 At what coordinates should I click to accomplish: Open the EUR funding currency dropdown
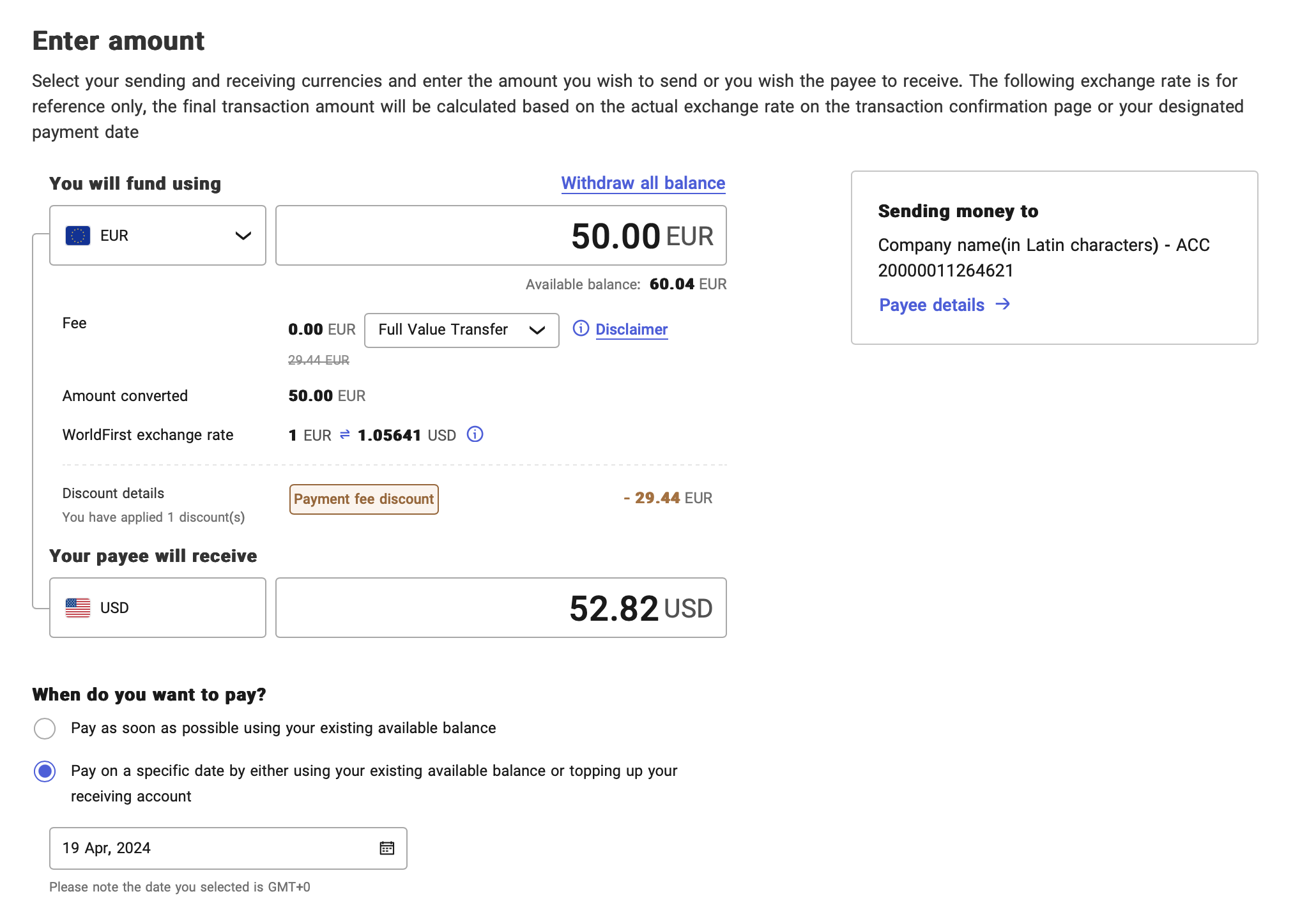(x=157, y=236)
